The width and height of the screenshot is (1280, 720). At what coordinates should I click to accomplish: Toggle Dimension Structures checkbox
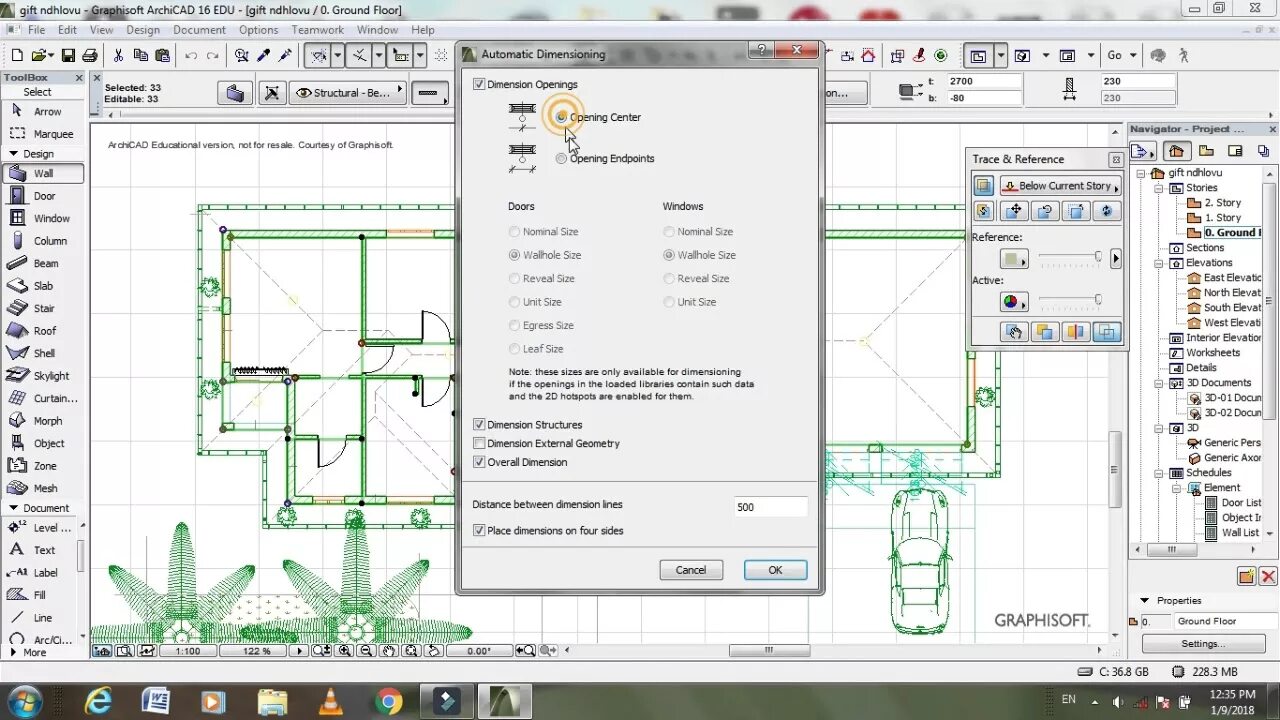click(x=479, y=425)
